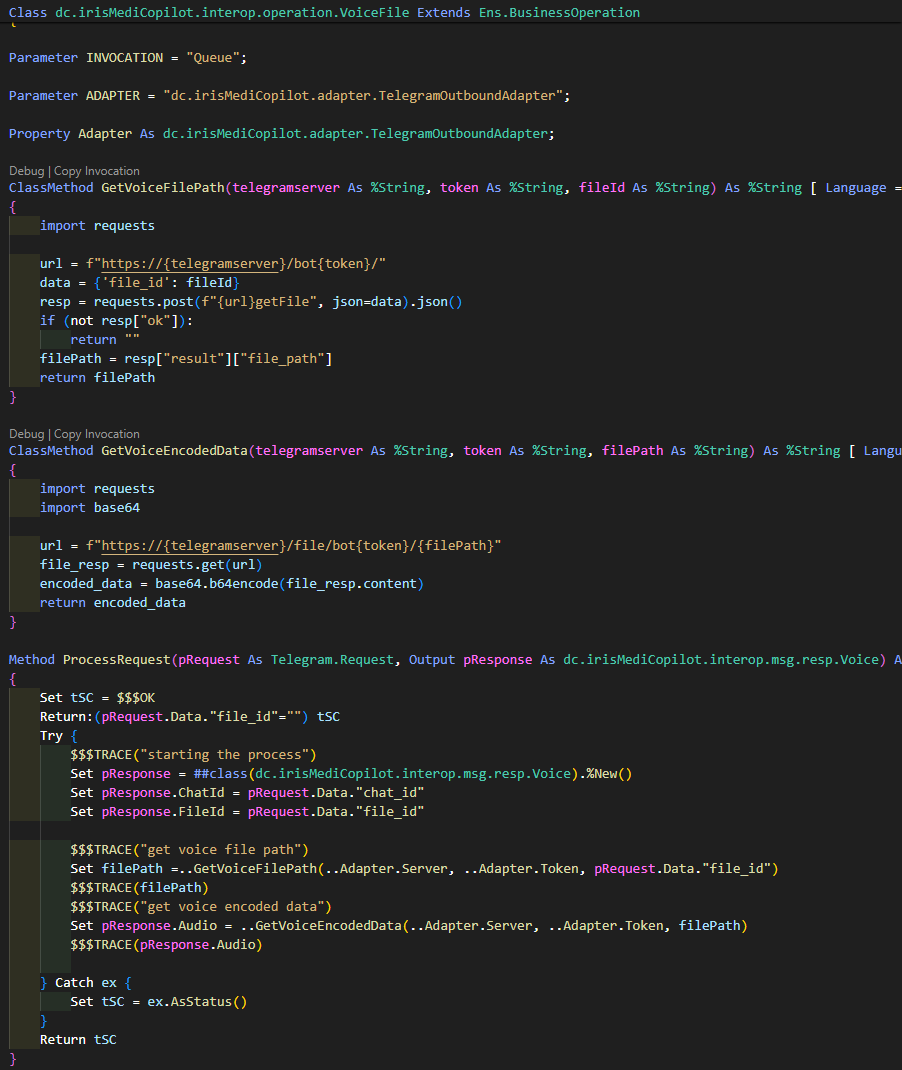This screenshot has width=902, height=1070.
Task: Click the "chat_id" string
Action: click(x=390, y=793)
